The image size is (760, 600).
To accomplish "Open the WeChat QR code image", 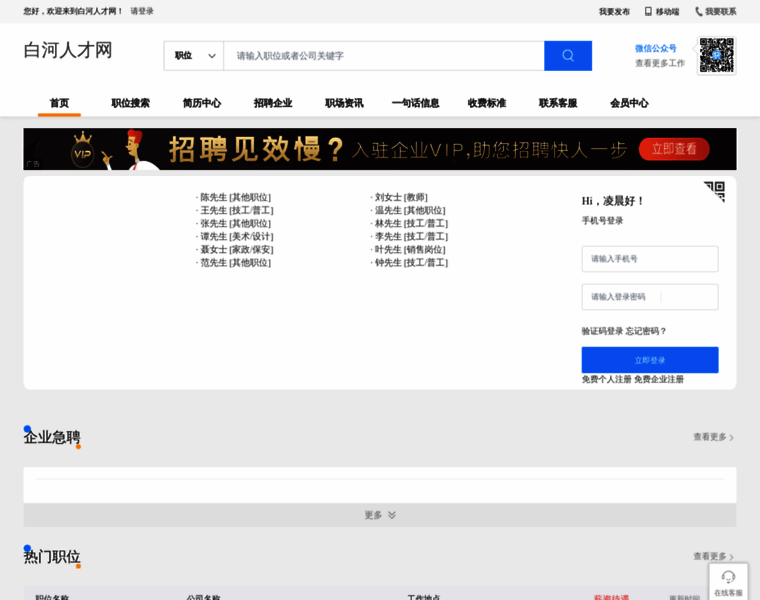I will pyautogui.click(x=716, y=56).
